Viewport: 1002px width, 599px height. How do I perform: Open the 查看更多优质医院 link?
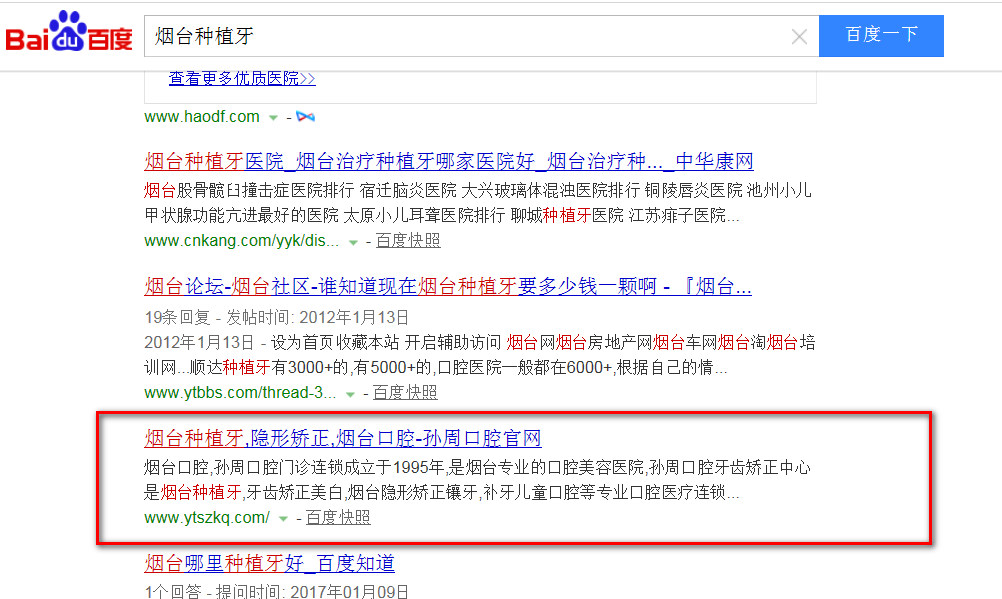pos(241,78)
